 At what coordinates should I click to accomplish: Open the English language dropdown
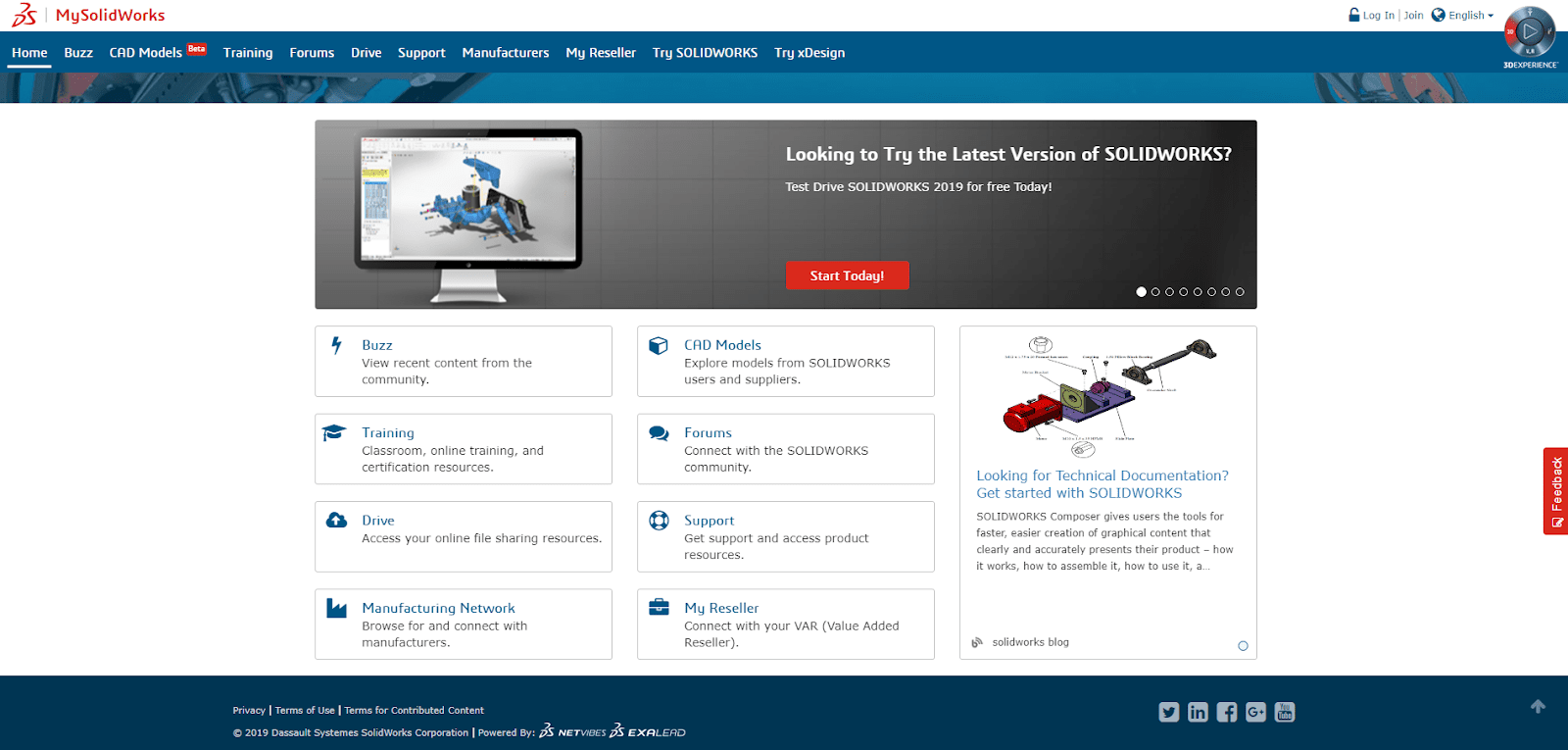click(x=1470, y=16)
